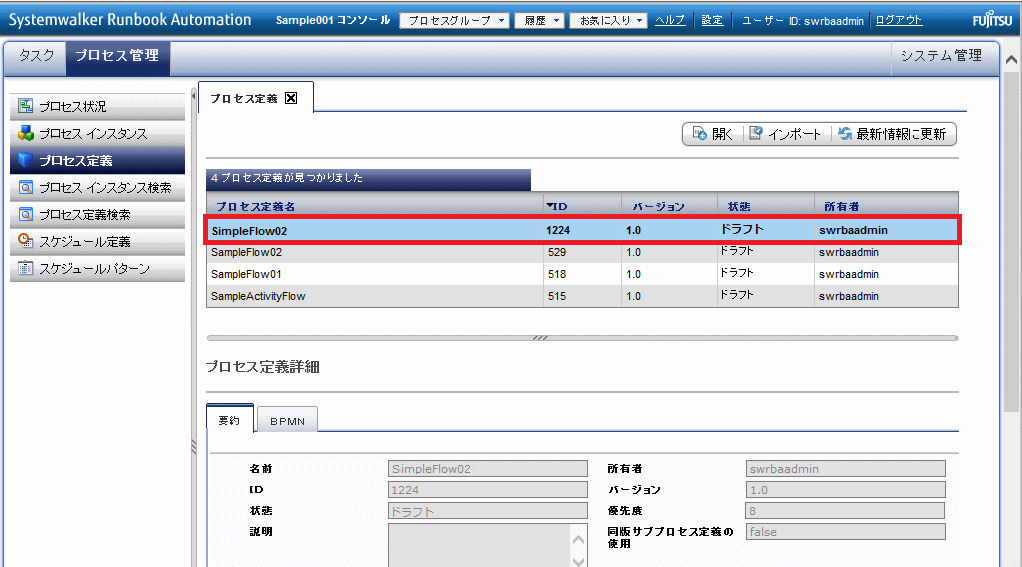This screenshot has width=1022, height=567.
Task: Close the プロセス定義 tab with X
Action: [291, 98]
